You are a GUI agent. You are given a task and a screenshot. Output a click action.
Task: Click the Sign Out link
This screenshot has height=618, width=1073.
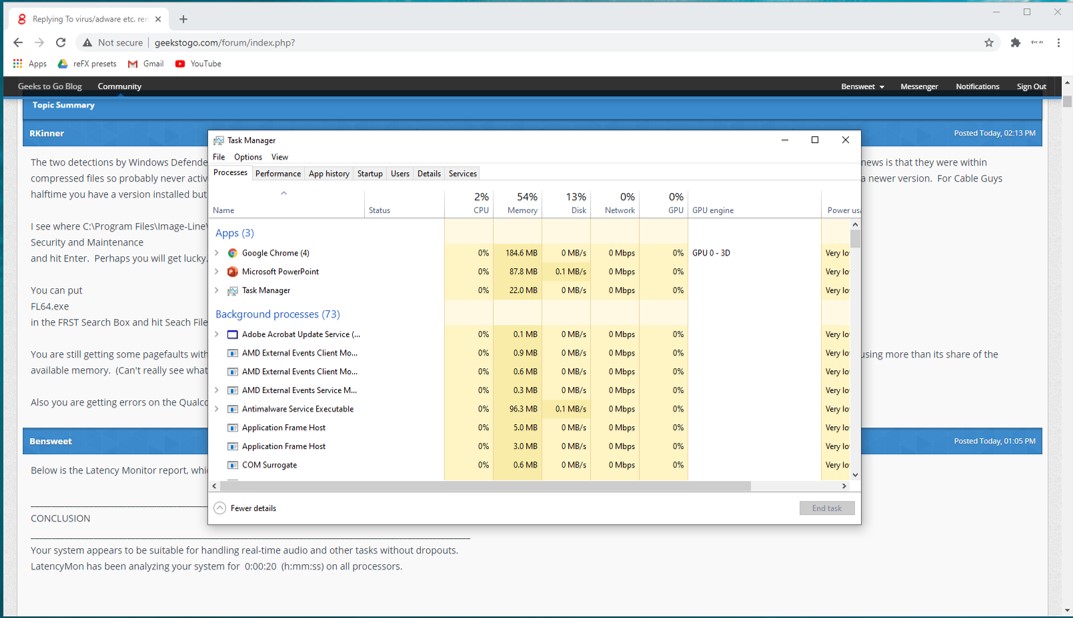pos(1031,86)
